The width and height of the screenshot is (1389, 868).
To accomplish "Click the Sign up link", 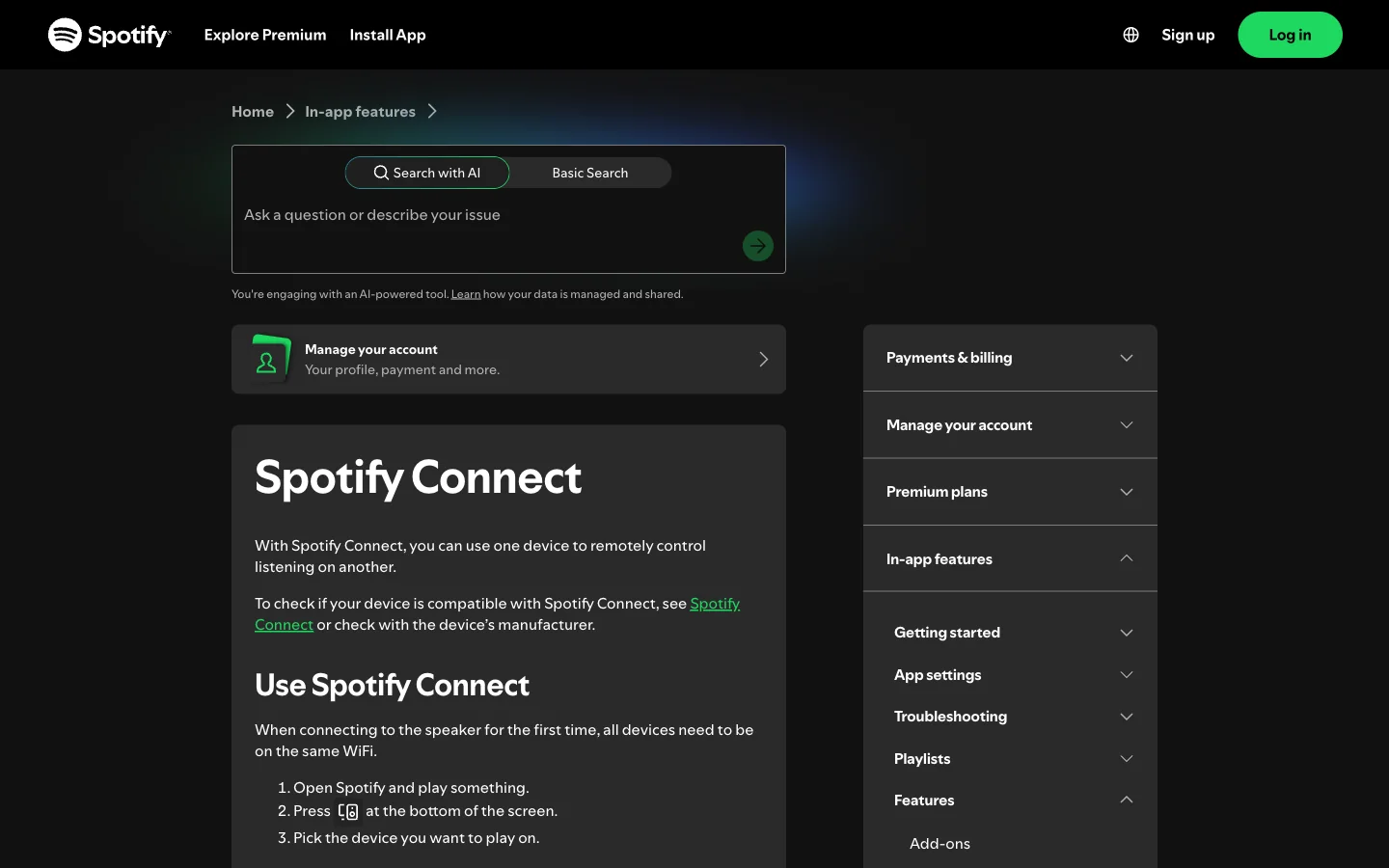I will click(x=1187, y=35).
